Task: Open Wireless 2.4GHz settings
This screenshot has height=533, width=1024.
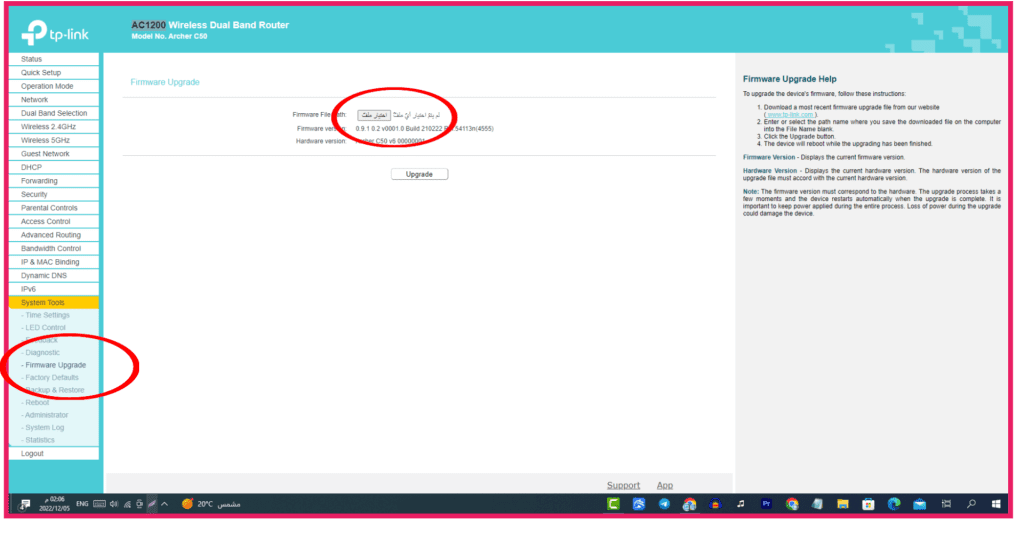Action: 54,127
